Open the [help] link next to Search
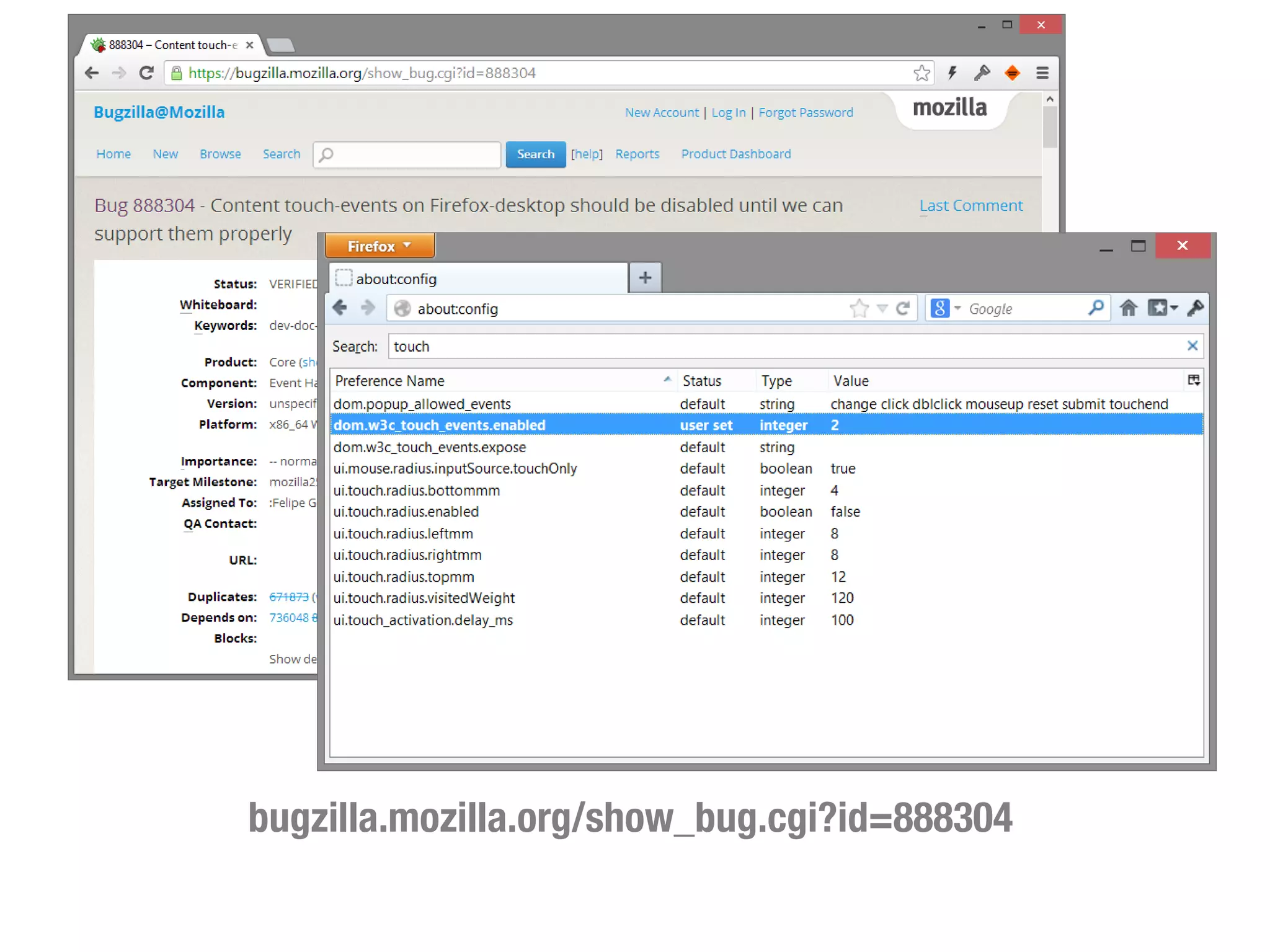 (587, 154)
